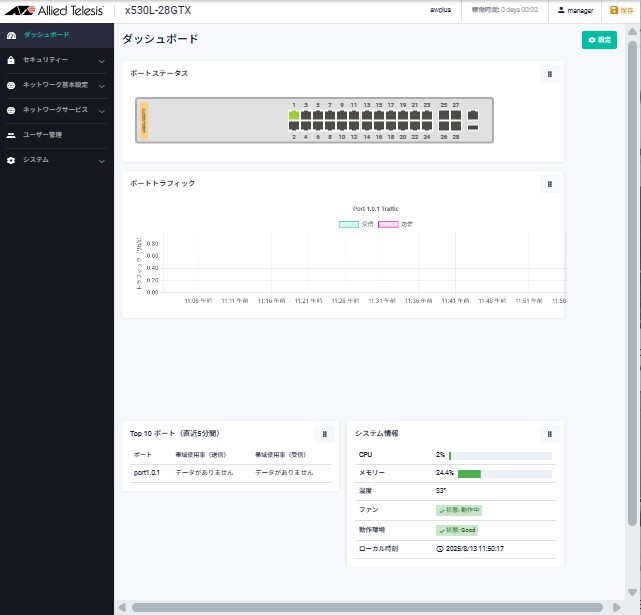Open the ポートトラフィック panel options icon
This screenshot has width=641, height=615.
tap(549, 184)
